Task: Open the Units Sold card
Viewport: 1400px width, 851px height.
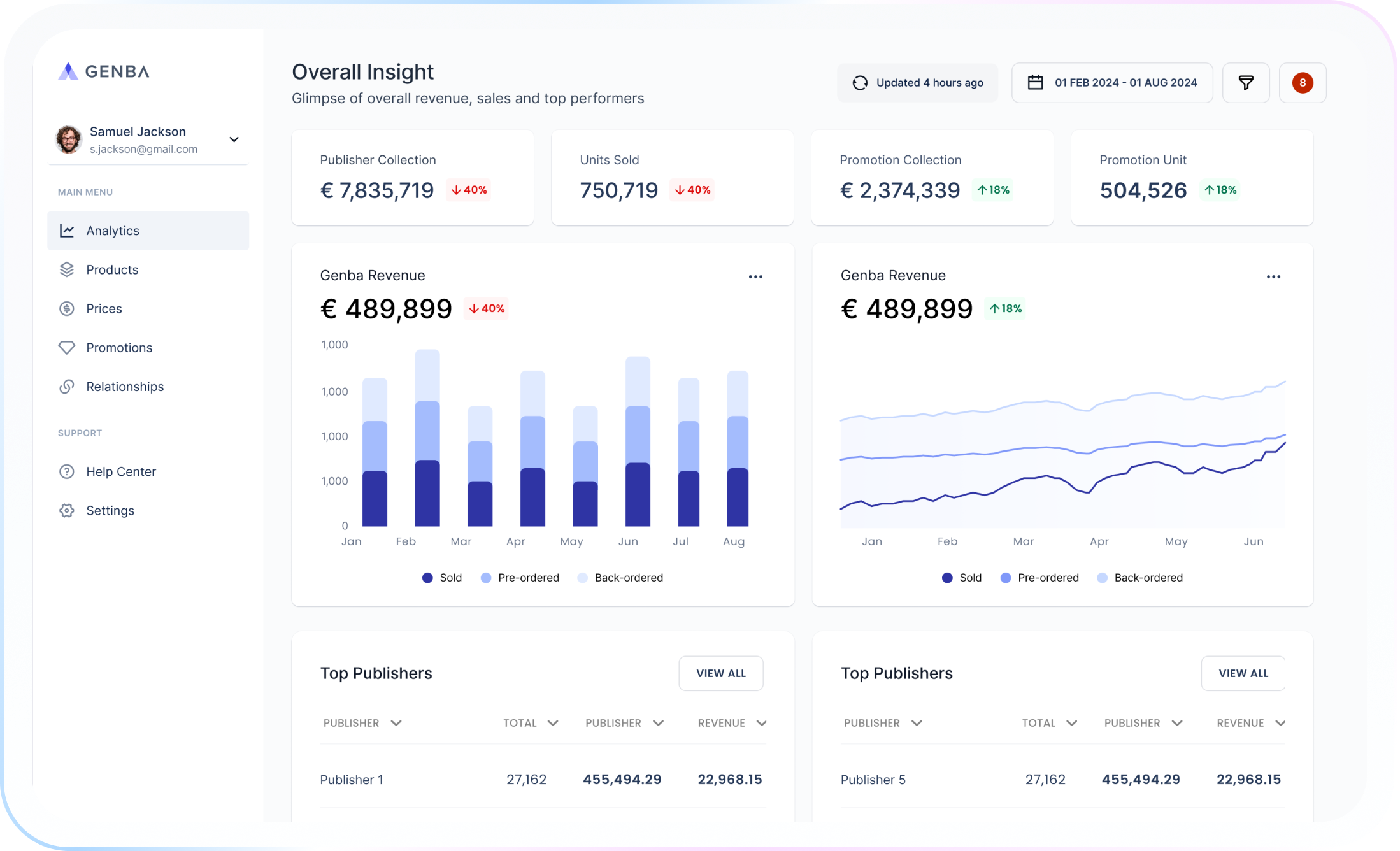Action: (673, 178)
